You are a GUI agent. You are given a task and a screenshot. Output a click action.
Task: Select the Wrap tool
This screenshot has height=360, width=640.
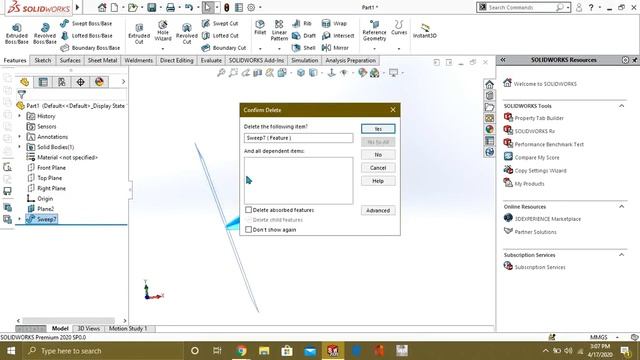tap(334, 24)
